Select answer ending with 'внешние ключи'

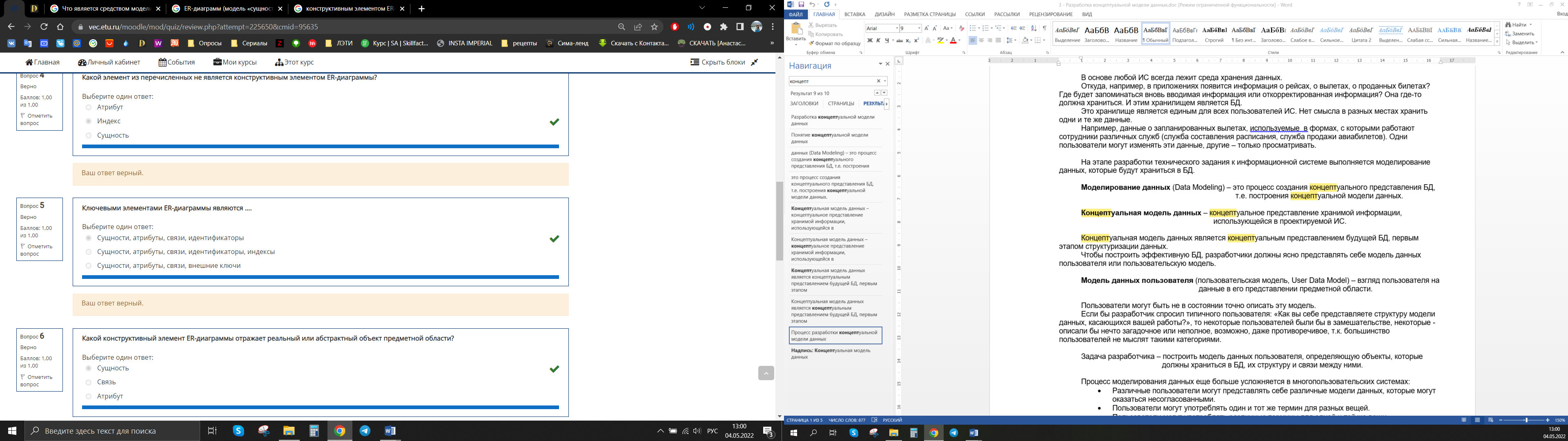coord(88,265)
